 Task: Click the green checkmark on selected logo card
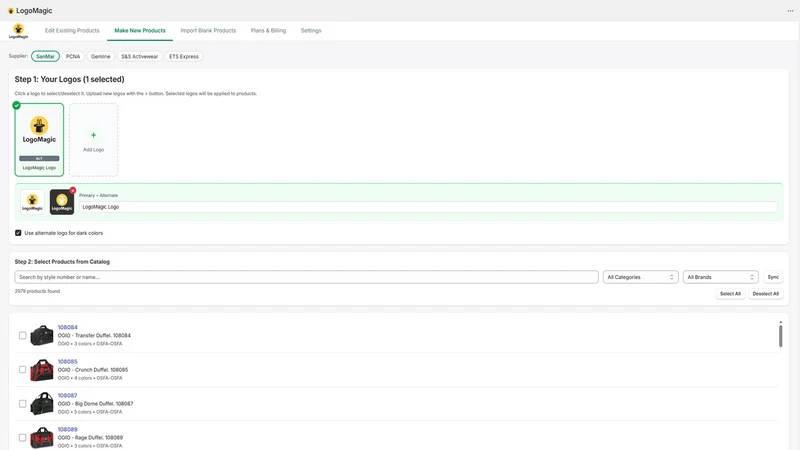[16, 106]
